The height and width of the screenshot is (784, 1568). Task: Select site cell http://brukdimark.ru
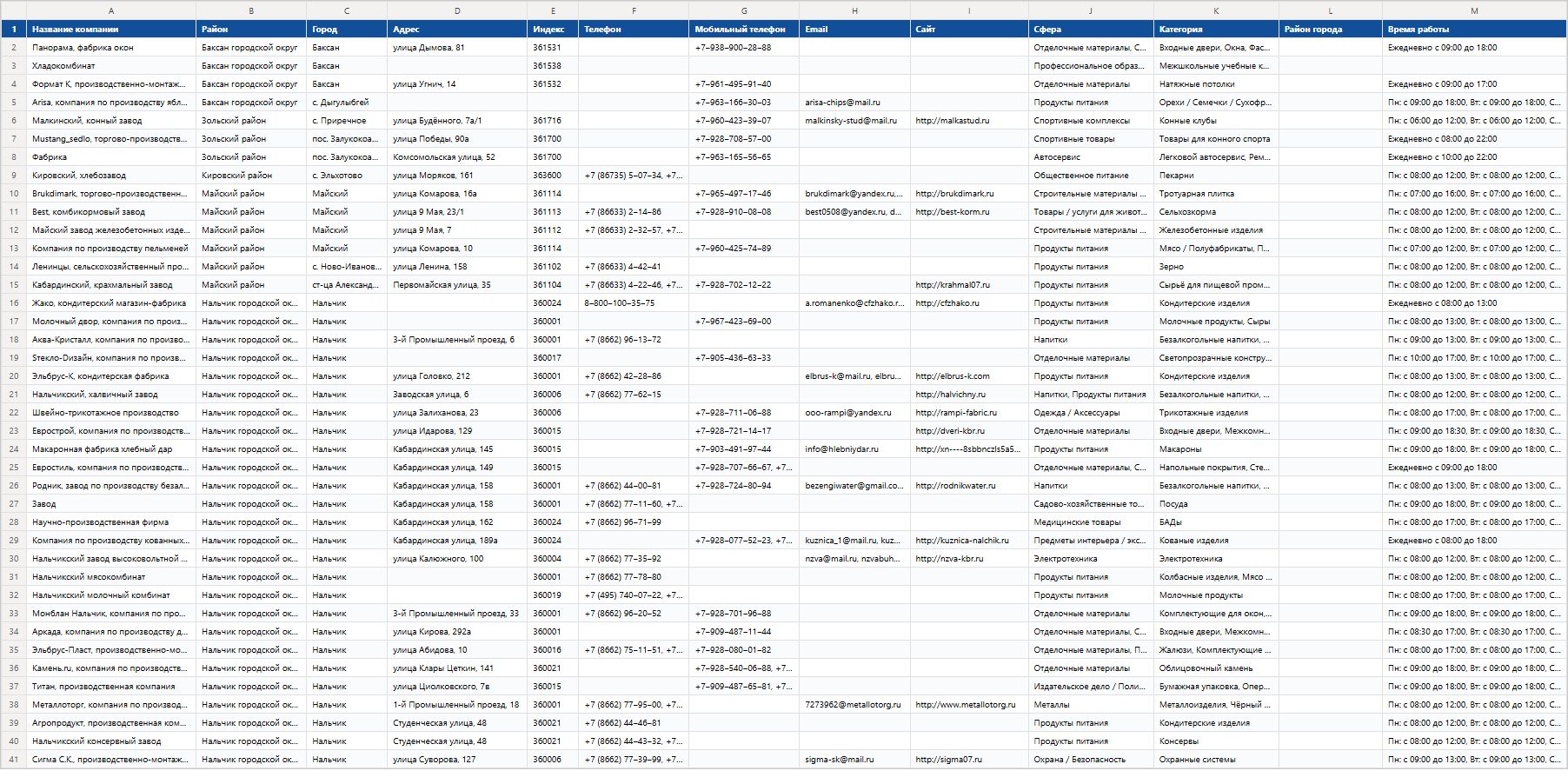point(969,193)
